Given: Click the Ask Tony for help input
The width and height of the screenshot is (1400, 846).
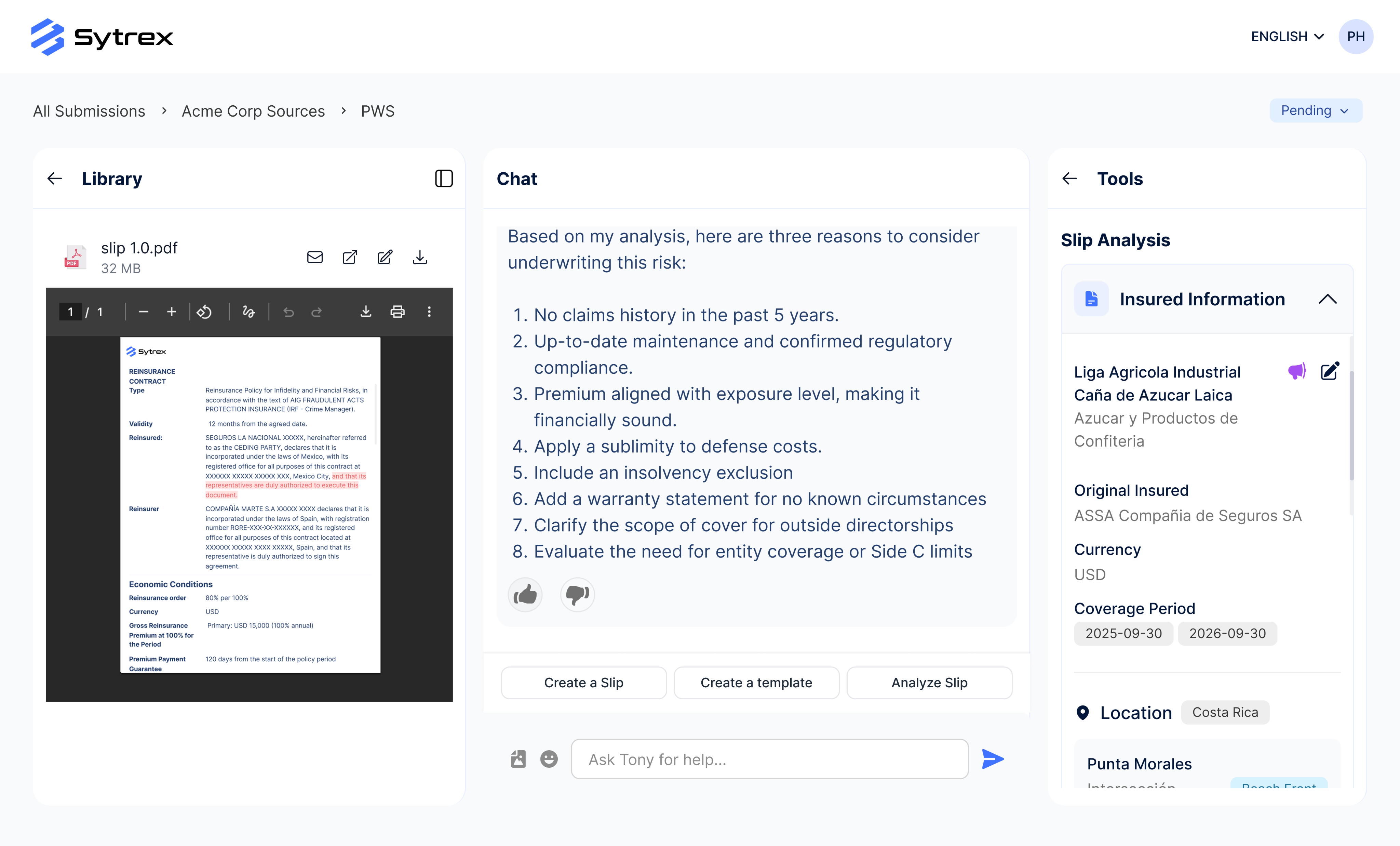Looking at the screenshot, I should (769, 759).
